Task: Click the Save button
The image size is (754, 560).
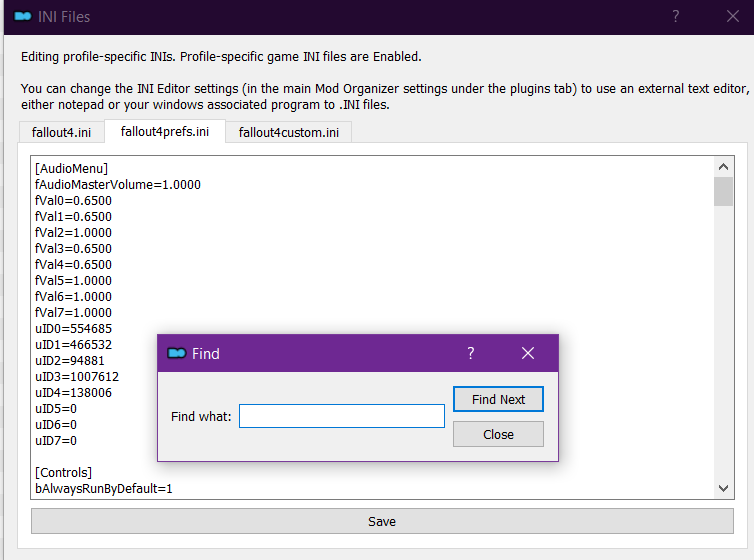Action: (382, 521)
